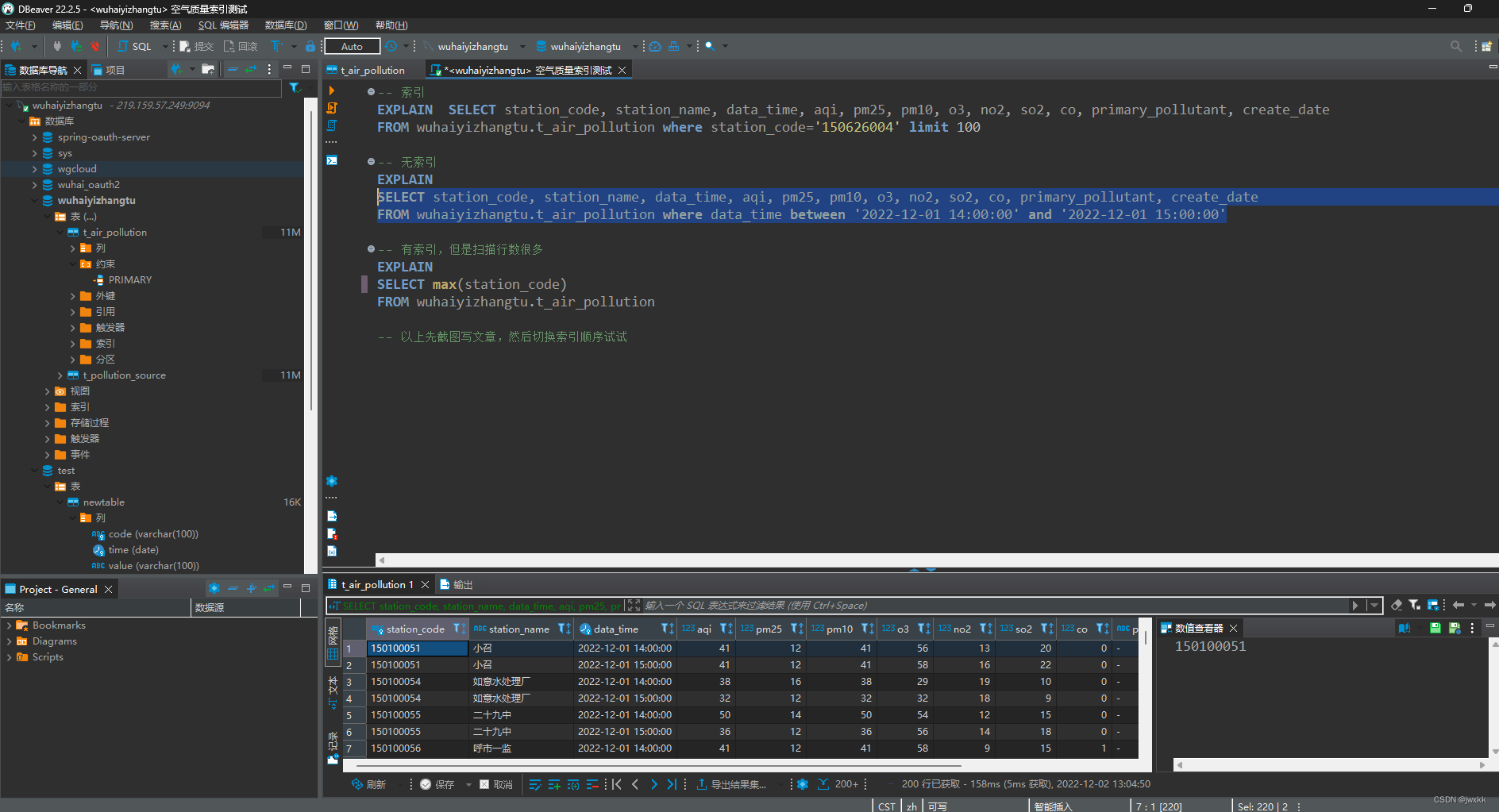Click the export result set (导出结果集) button
Image resolution: width=1499 pixels, height=812 pixels.
point(731,784)
